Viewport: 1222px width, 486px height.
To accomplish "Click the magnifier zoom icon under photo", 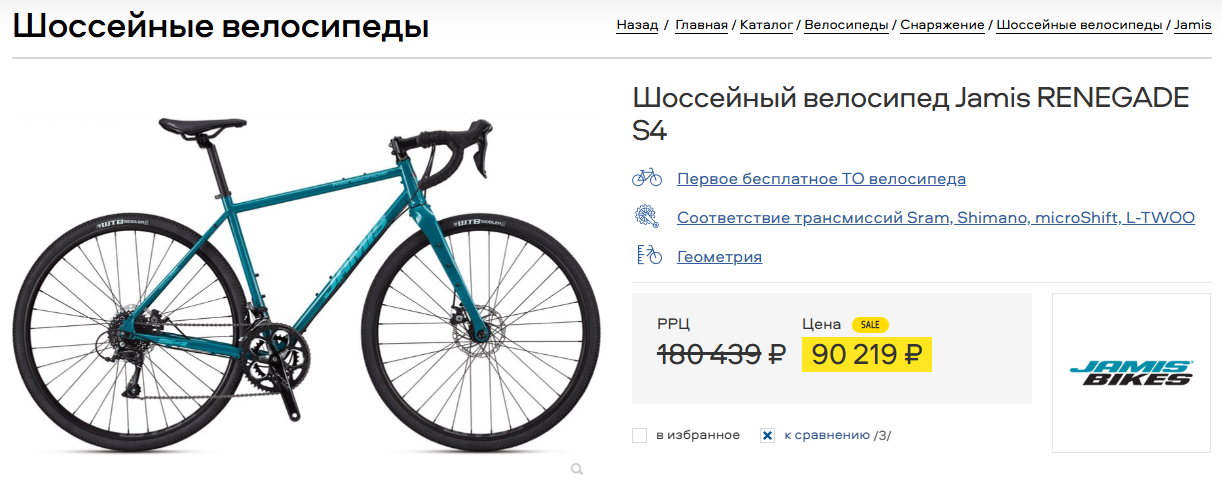I will pyautogui.click(x=577, y=468).
